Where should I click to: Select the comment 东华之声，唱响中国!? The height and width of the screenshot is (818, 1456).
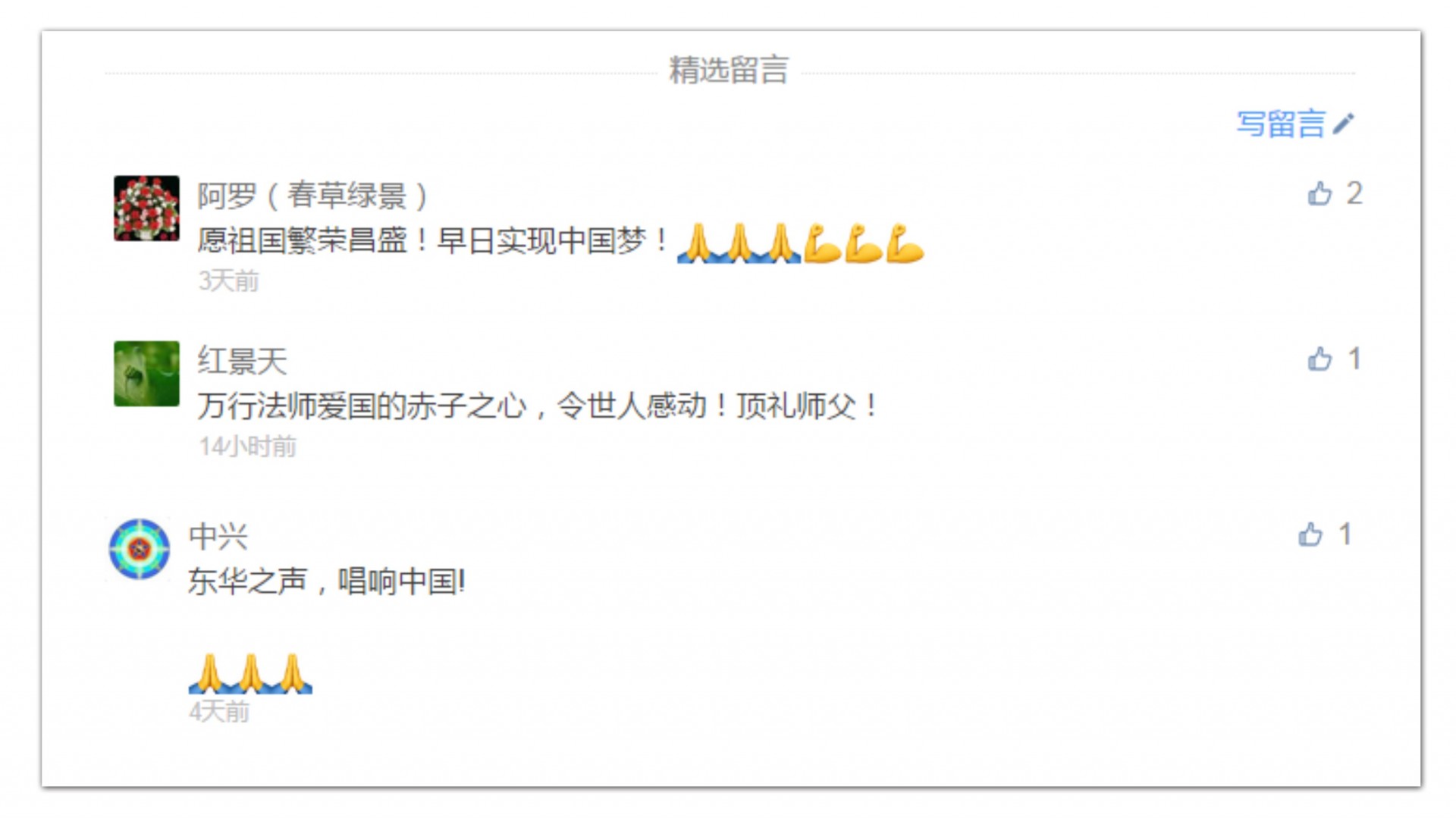(327, 582)
